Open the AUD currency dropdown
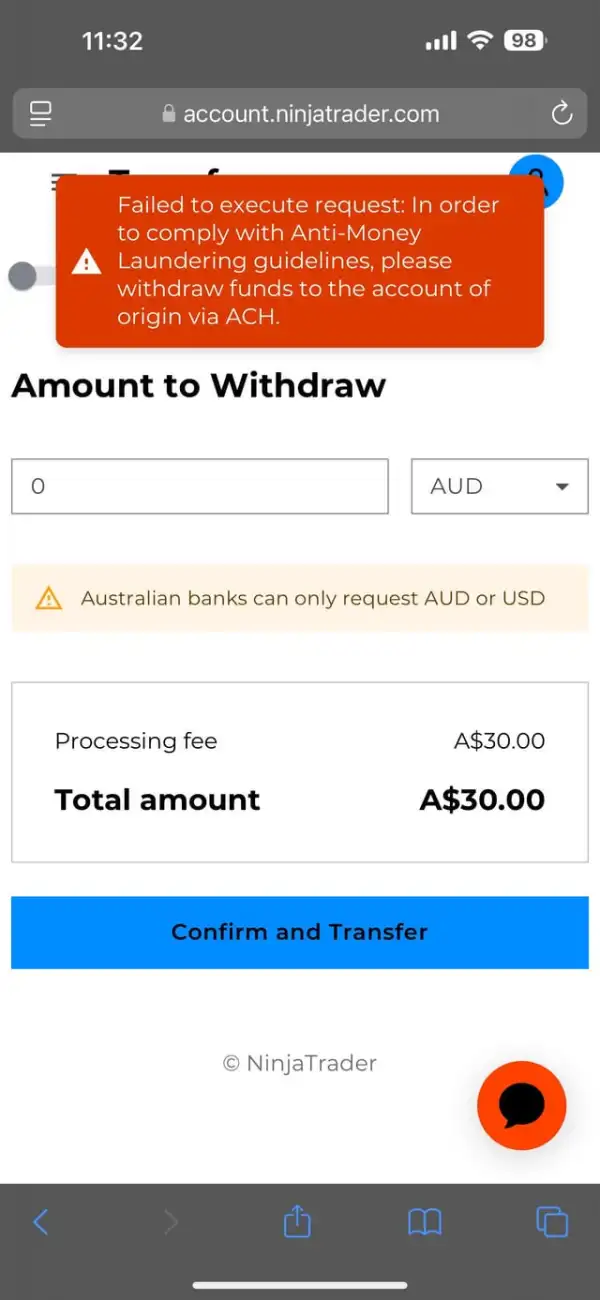 (499, 487)
